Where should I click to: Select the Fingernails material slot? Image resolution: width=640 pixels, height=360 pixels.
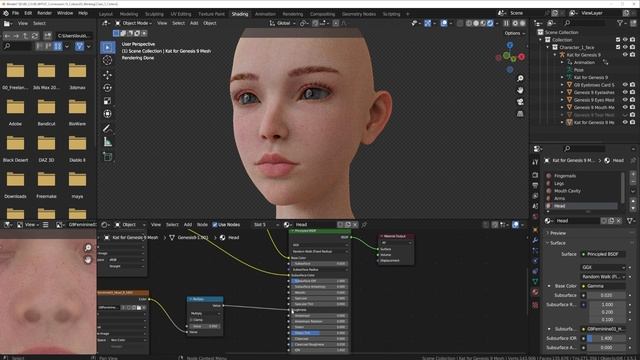tap(583, 176)
